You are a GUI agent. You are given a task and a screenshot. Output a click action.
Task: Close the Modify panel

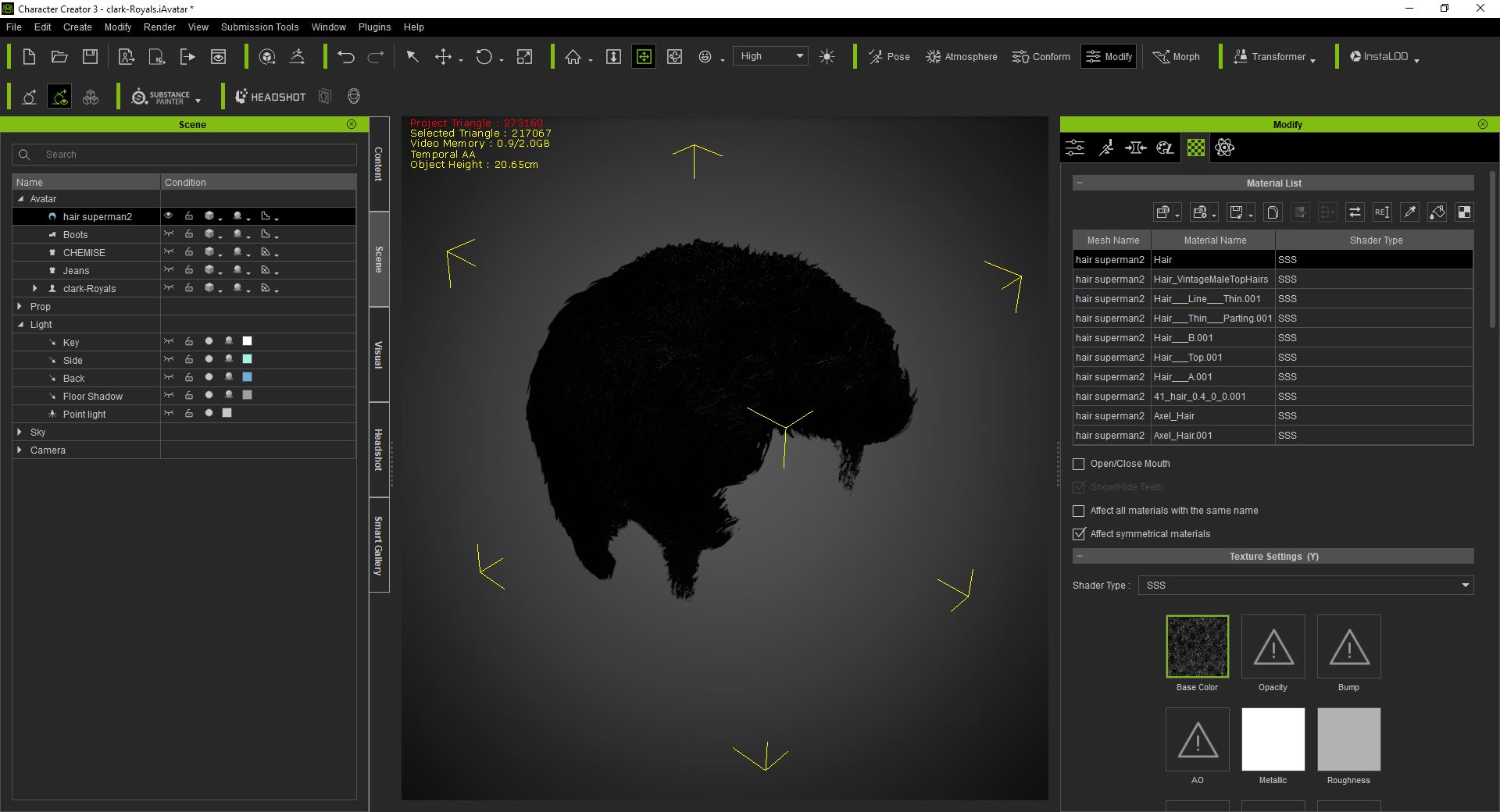(1483, 124)
